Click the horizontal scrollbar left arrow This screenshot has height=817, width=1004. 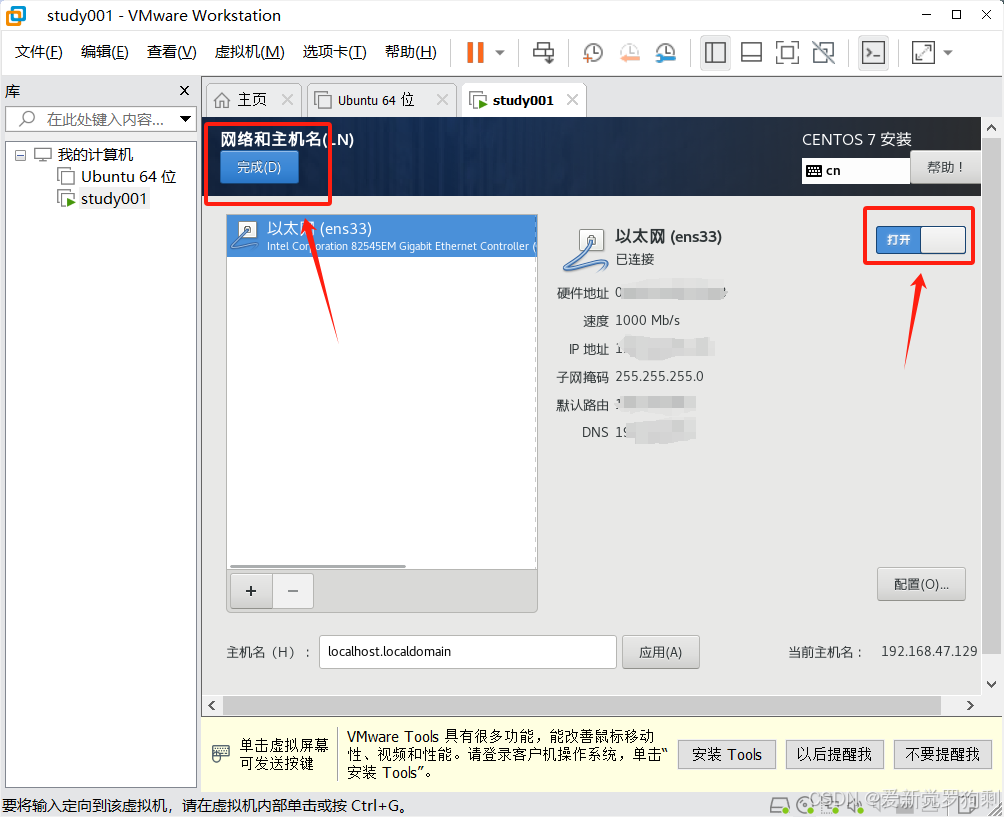pos(212,705)
